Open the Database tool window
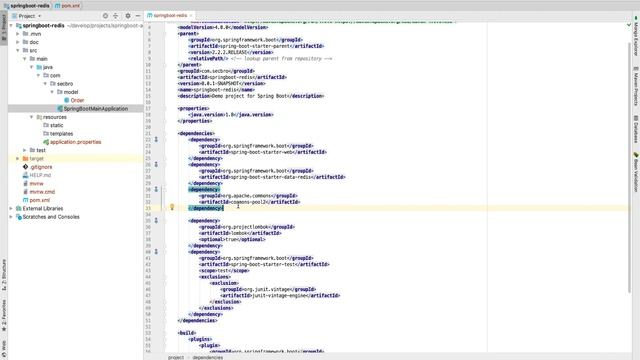 [x=636, y=129]
